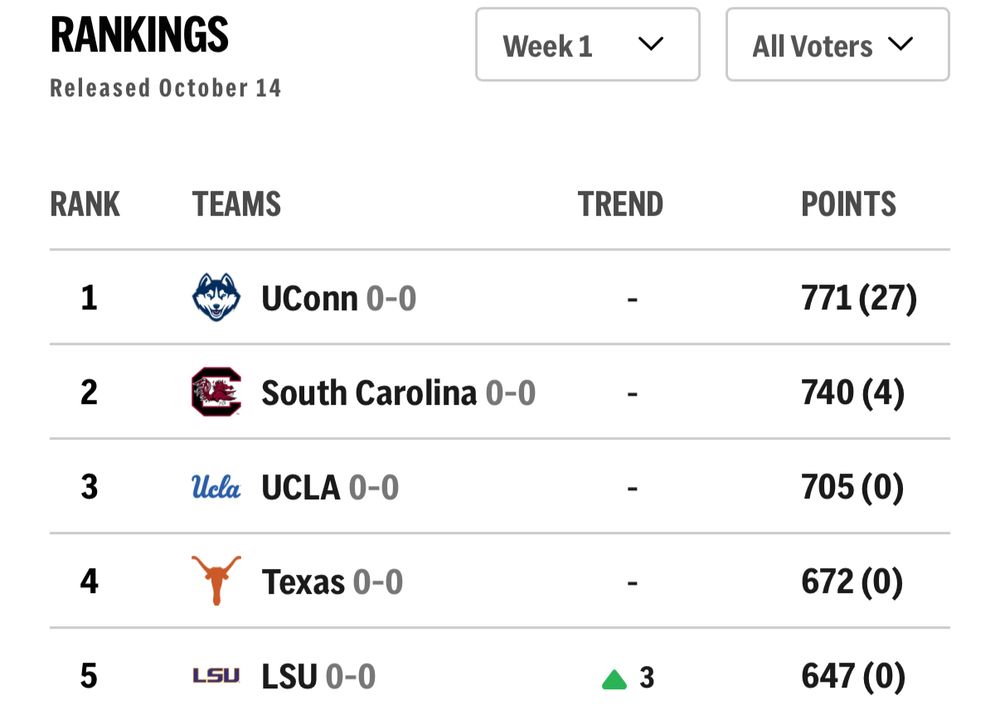Image resolution: width=1000 pixels, height=716 pixels.
Task: Click the UCLA script logo
Action: click(216, 487)
